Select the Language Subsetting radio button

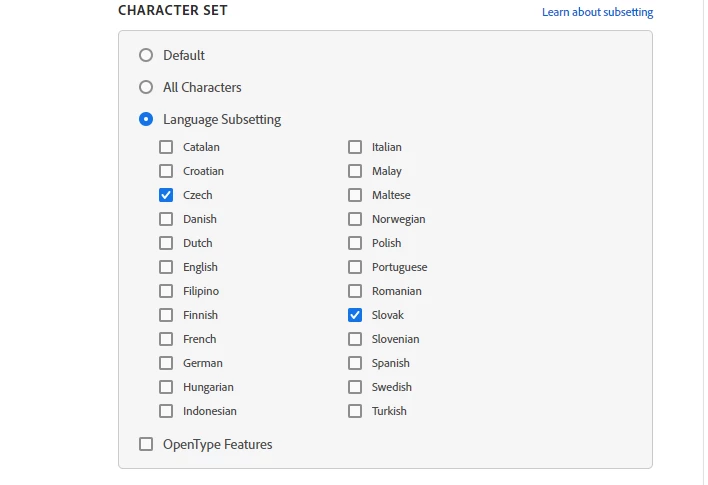coord(146,119)
